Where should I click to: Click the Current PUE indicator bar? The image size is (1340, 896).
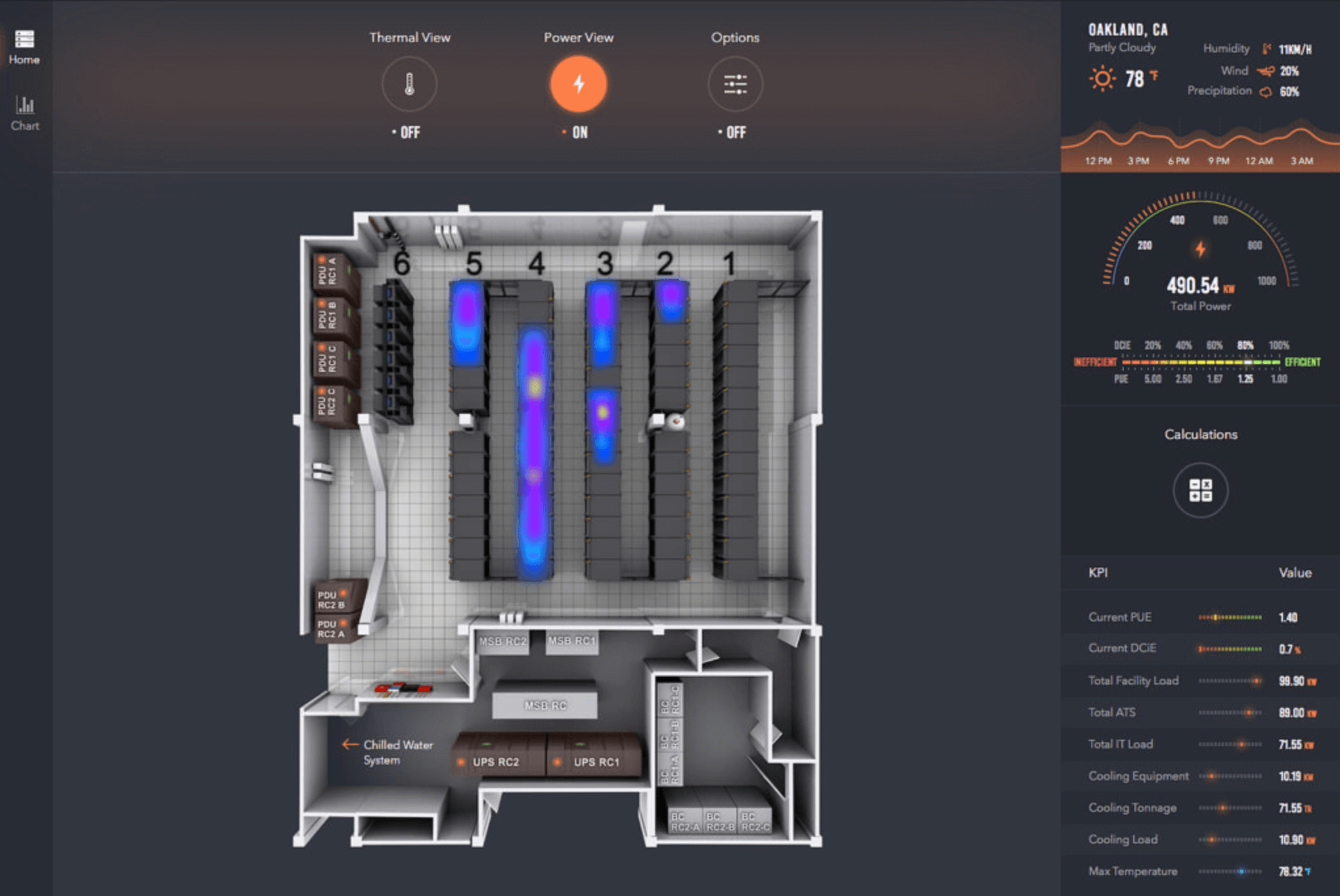[x=1230, y=617]
